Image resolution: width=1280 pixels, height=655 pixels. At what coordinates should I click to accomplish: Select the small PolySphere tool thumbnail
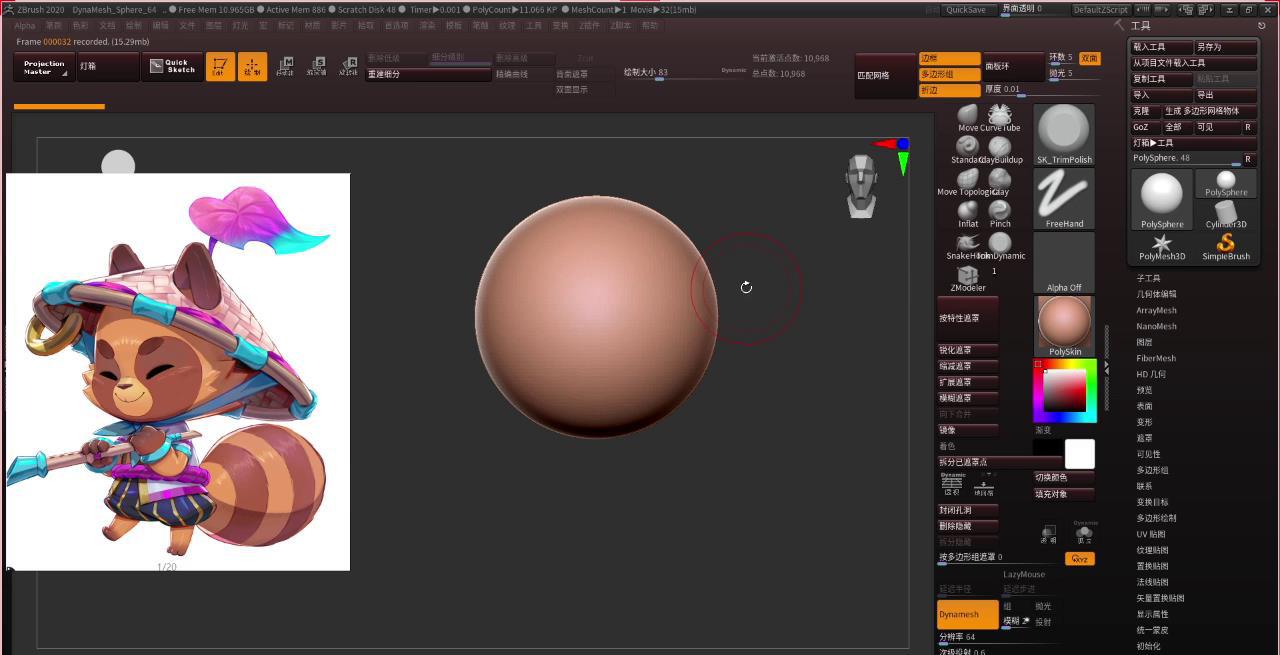click(1226, 184)
